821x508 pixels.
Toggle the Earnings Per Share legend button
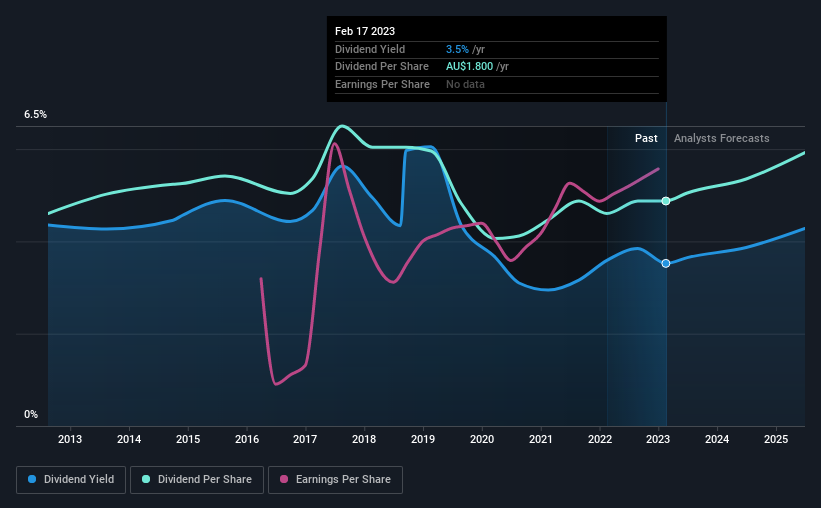[335, 480]
